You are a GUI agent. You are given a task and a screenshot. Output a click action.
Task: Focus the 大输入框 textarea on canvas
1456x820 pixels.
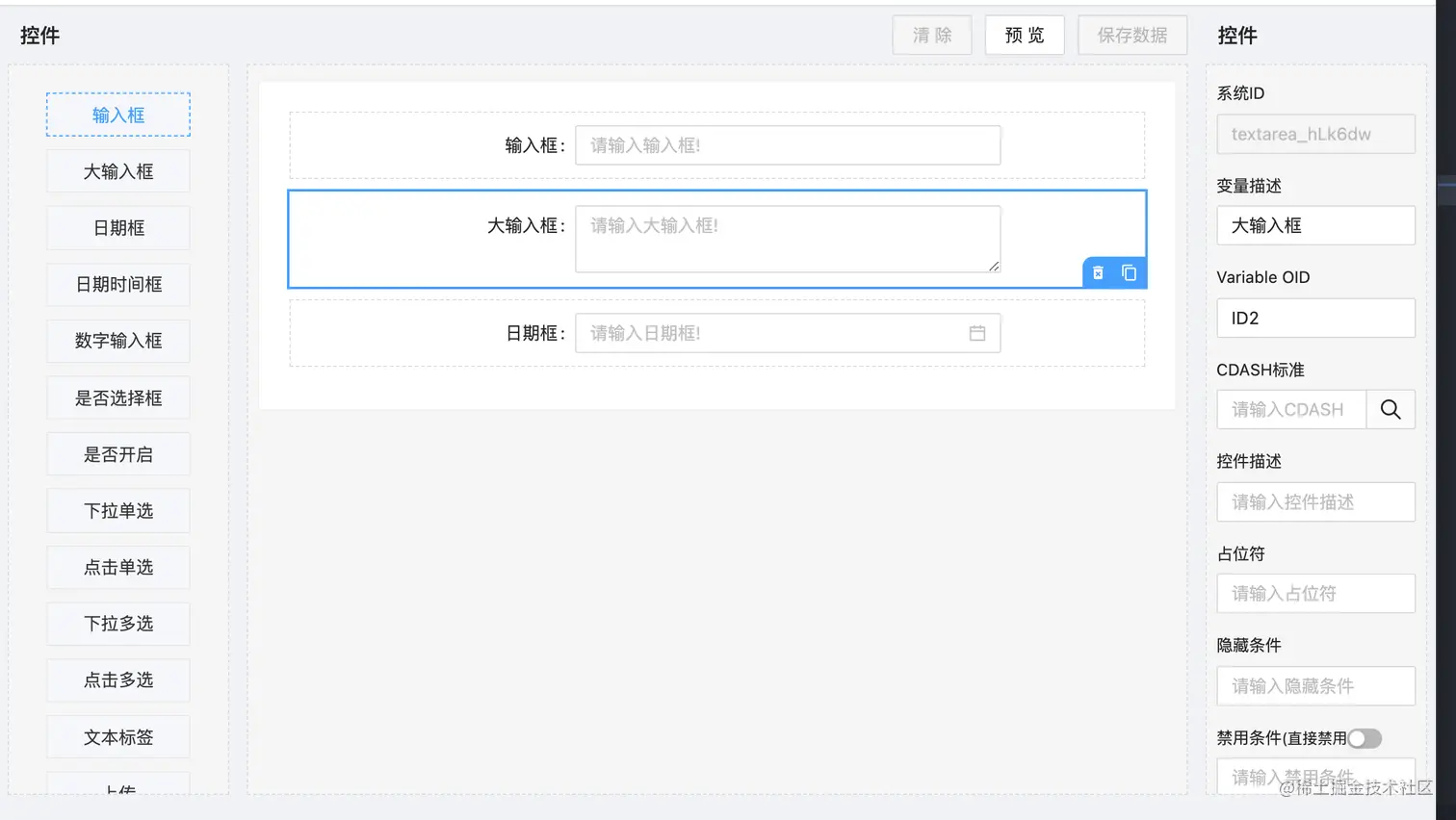(x=788, y=239)
